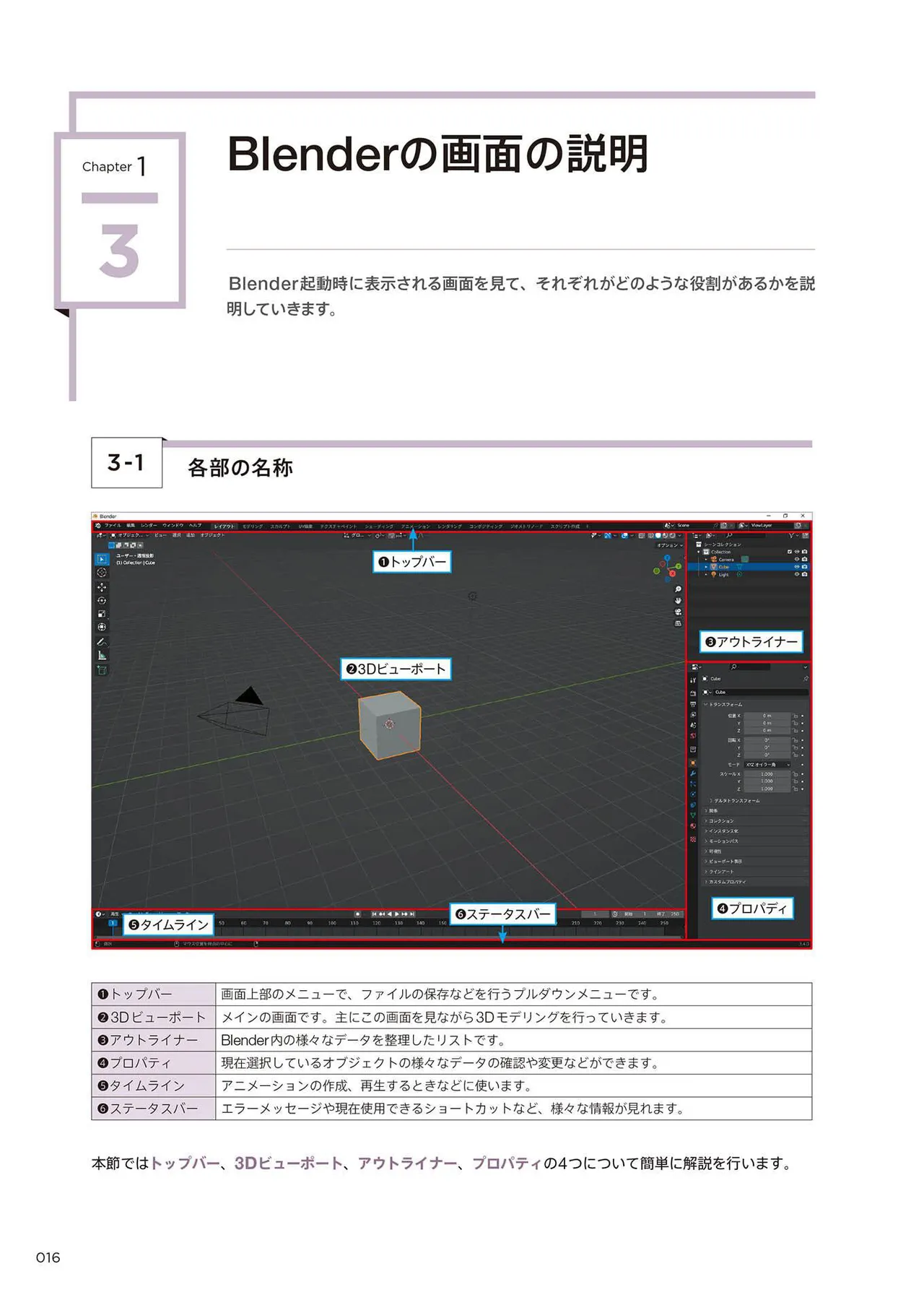Open the ファイル menu
The image size is (924, 1305).
[x=113, y=526]
